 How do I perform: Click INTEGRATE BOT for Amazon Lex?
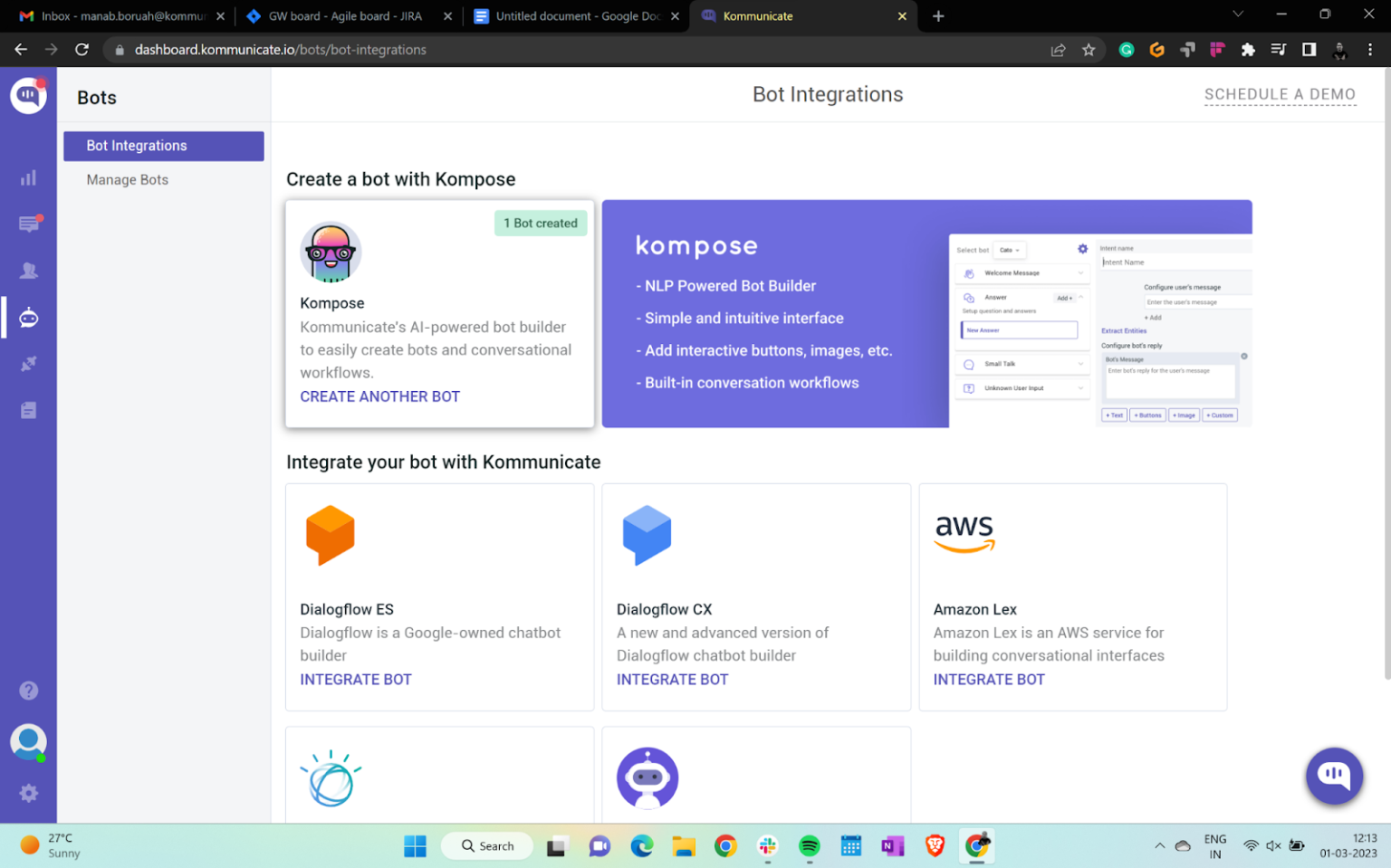[x=989, y=679]
